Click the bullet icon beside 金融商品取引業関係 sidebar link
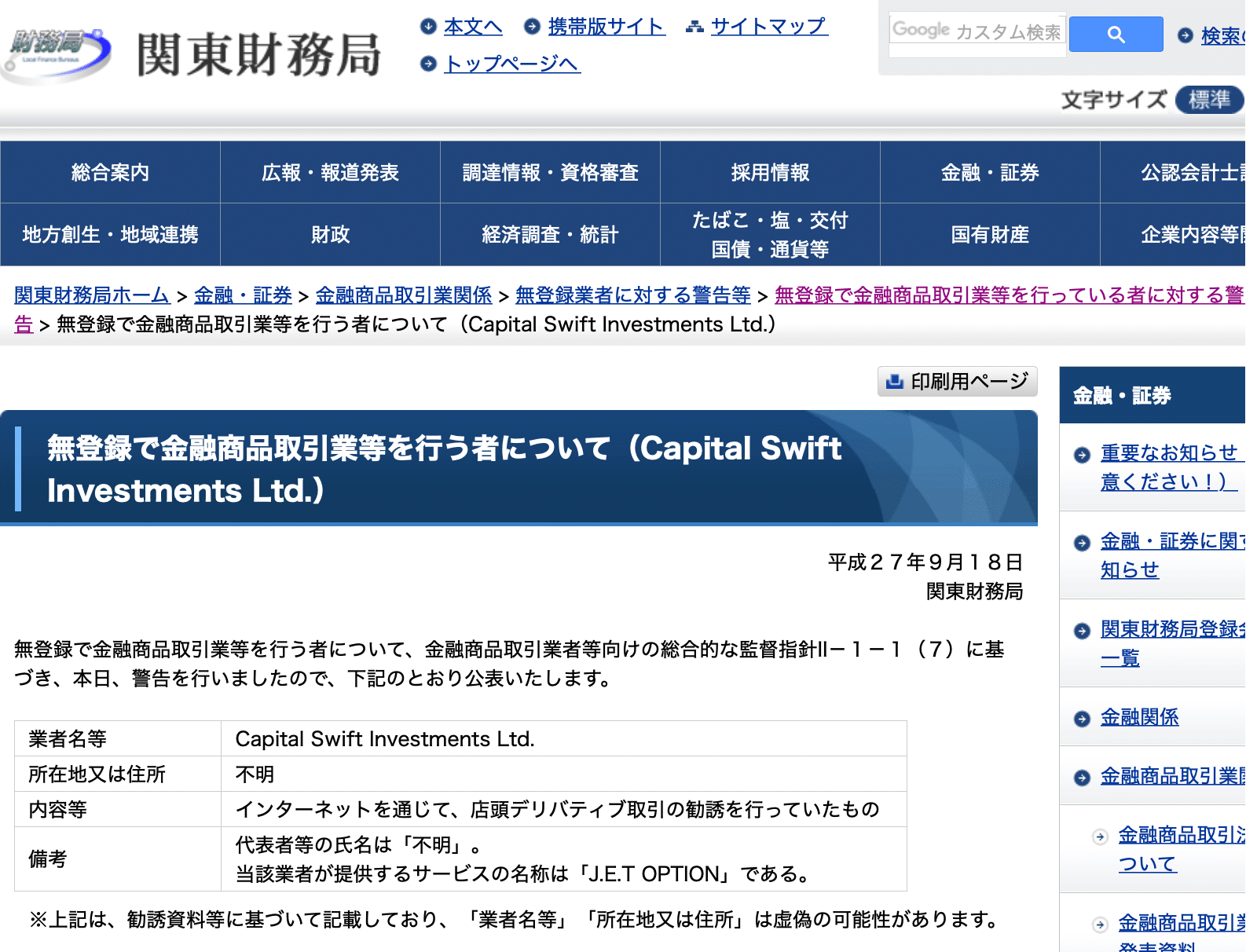This screenshot has height=952, width=1257. pos(1082,778)
